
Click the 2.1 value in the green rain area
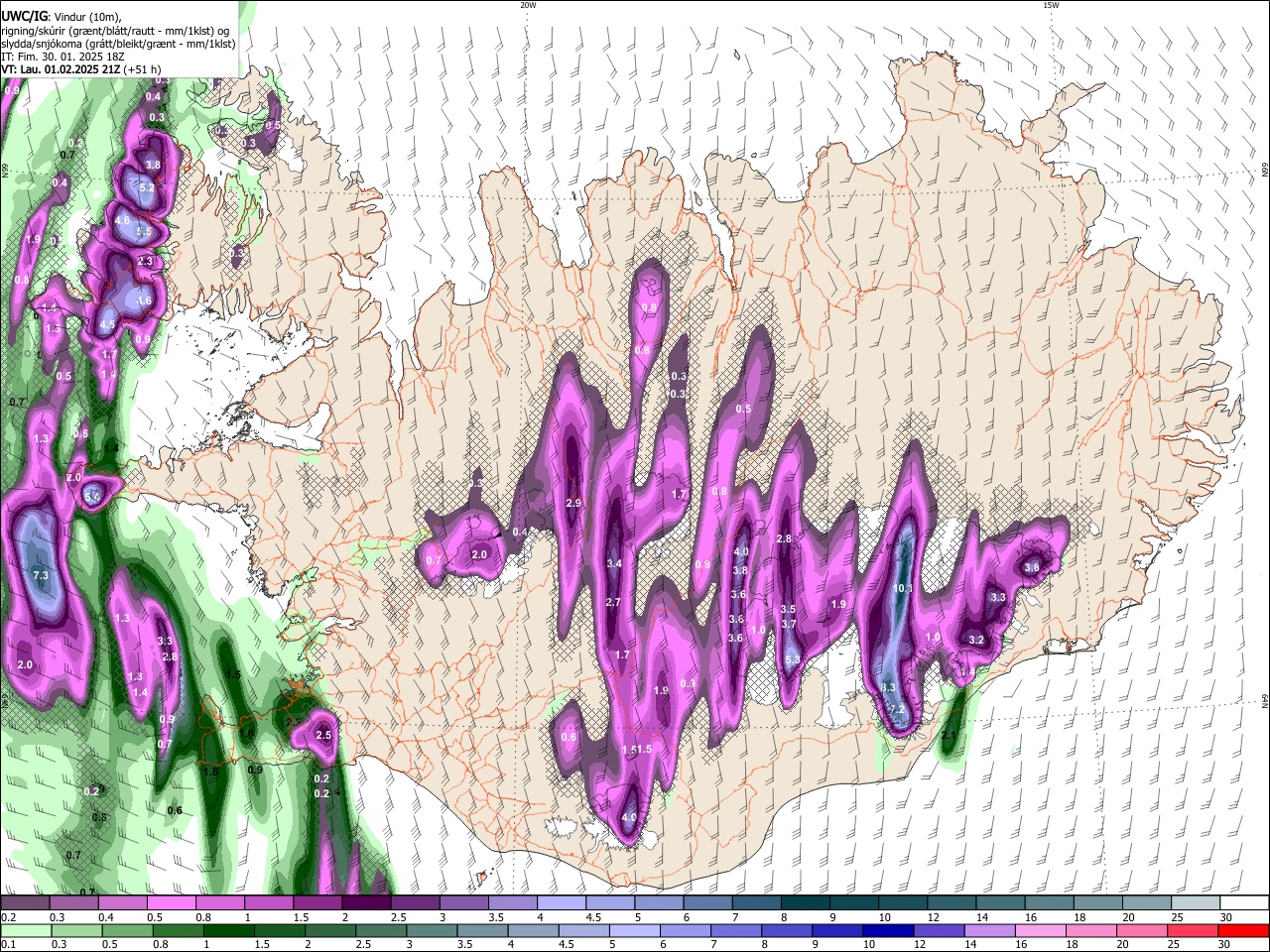(x=949, y=735)
